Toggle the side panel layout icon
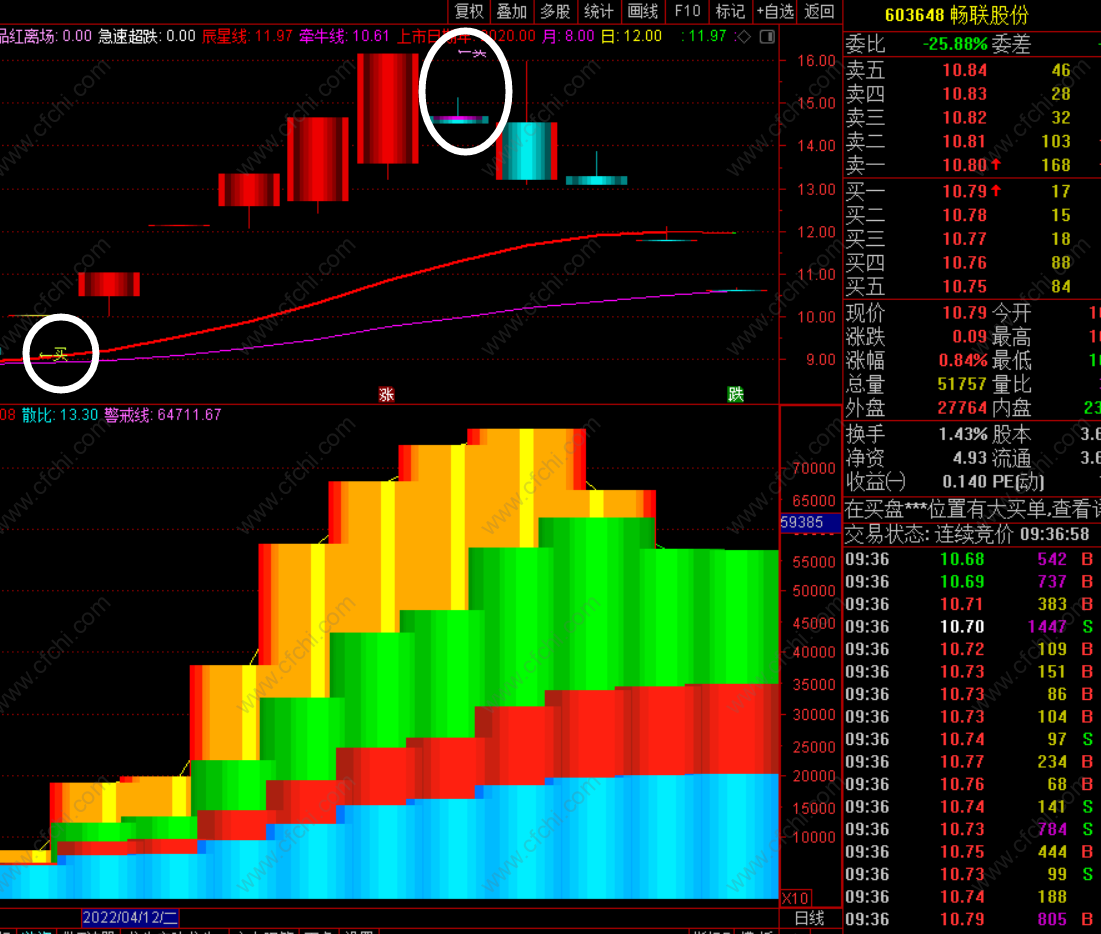Screen dimensions: 1101x934 click(767, 36)
